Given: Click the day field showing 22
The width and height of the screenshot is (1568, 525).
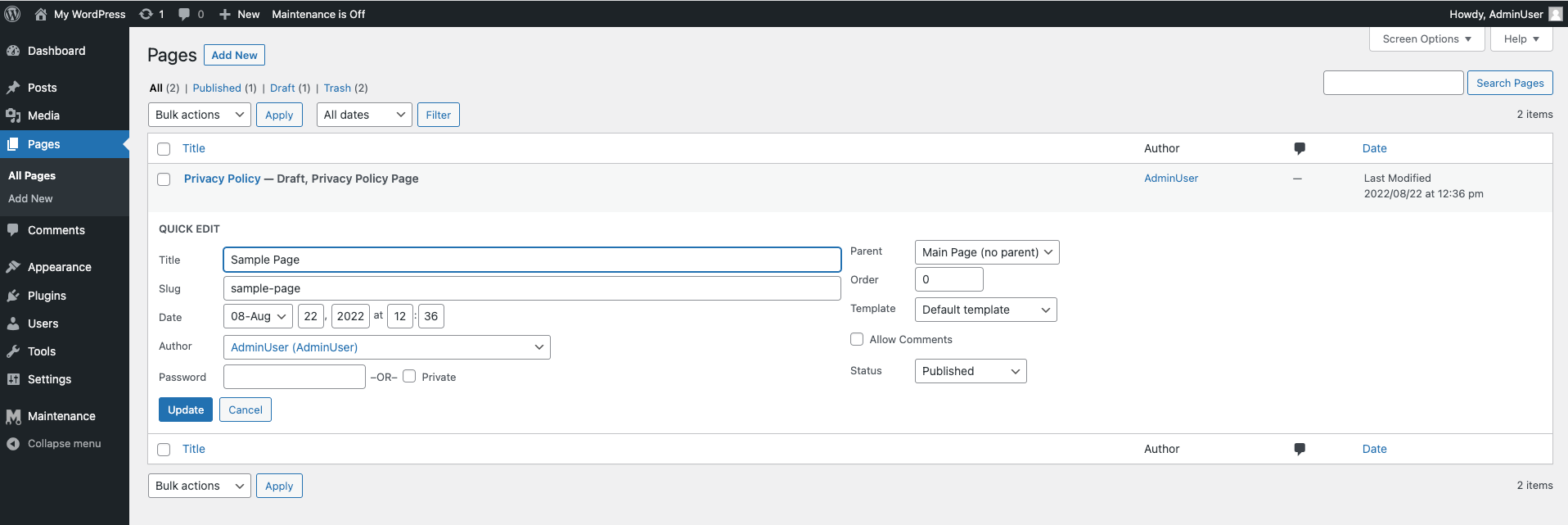Looking at the screenshot, I should pos(311,316).
